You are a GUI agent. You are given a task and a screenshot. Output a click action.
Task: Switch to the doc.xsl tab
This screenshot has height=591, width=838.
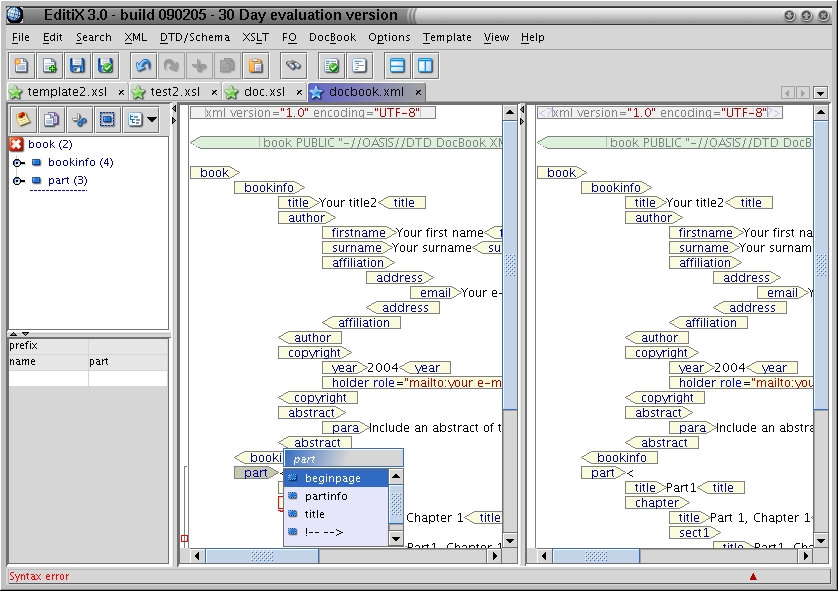pos(265,92)
